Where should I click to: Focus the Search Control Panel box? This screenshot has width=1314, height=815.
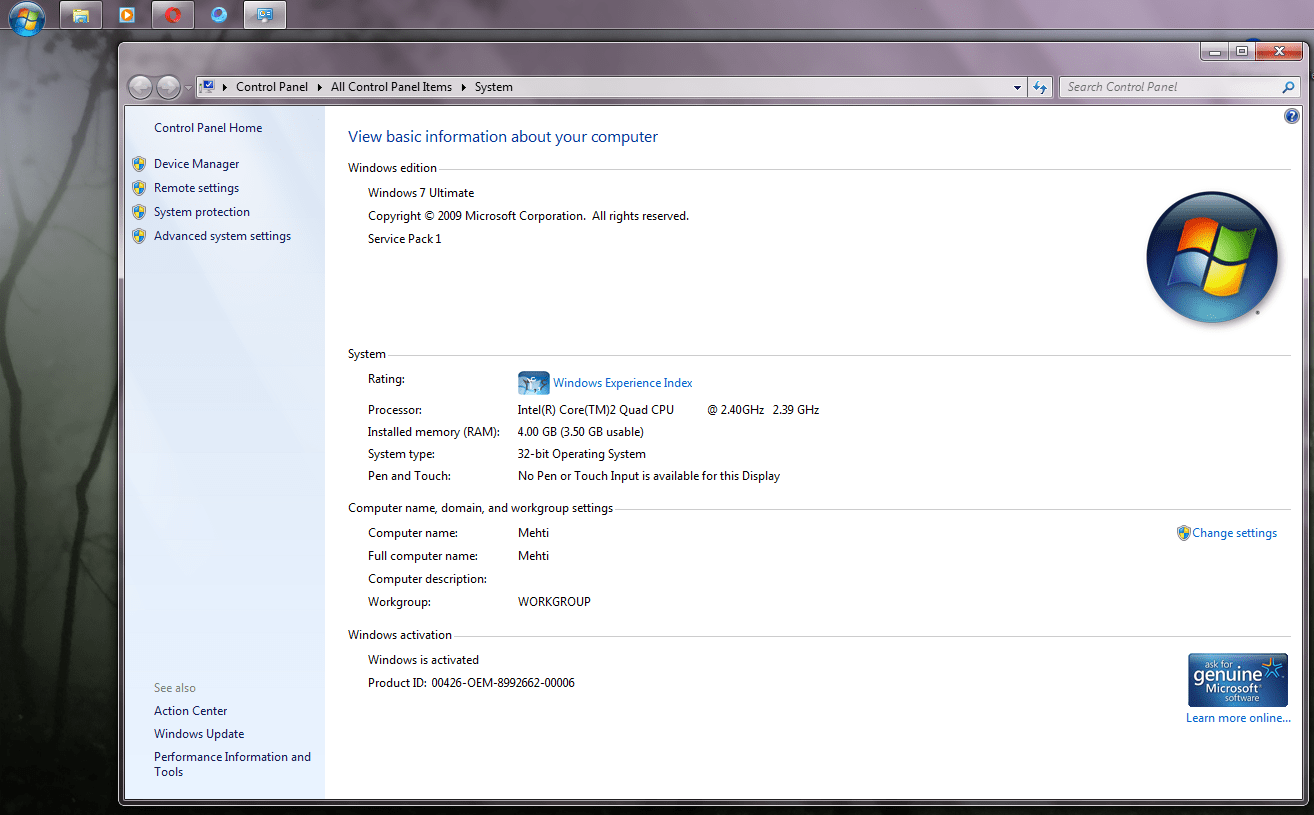click(x=1170, y=87)
